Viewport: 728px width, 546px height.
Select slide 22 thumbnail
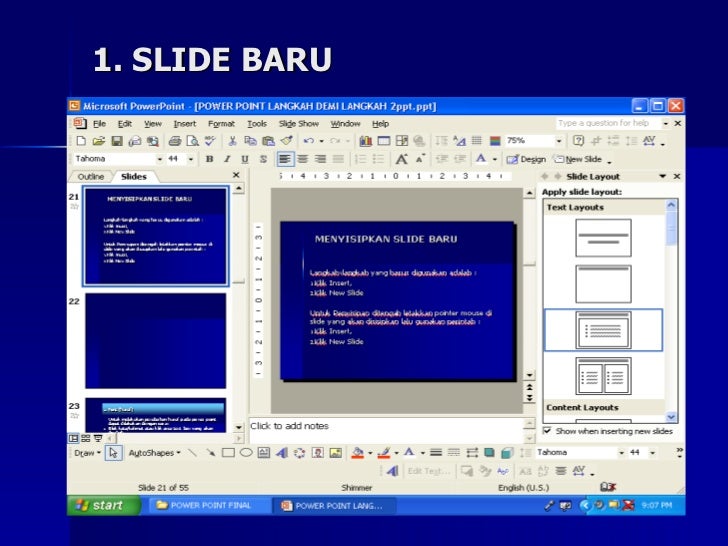156,340
